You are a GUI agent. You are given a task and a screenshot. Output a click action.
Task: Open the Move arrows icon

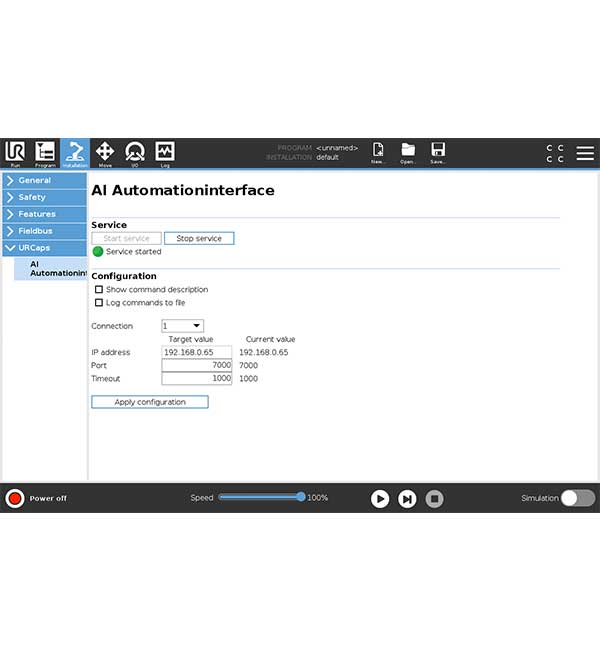[x=105, y=153]
